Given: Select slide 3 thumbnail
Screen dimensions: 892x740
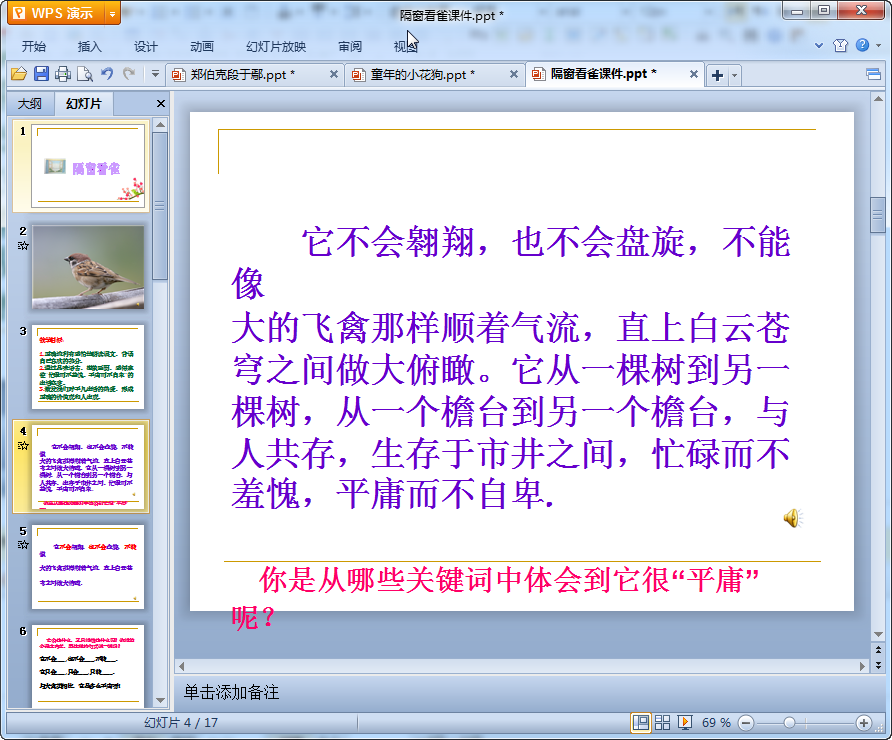Looking at the screenshot, I should click(88, 367).
